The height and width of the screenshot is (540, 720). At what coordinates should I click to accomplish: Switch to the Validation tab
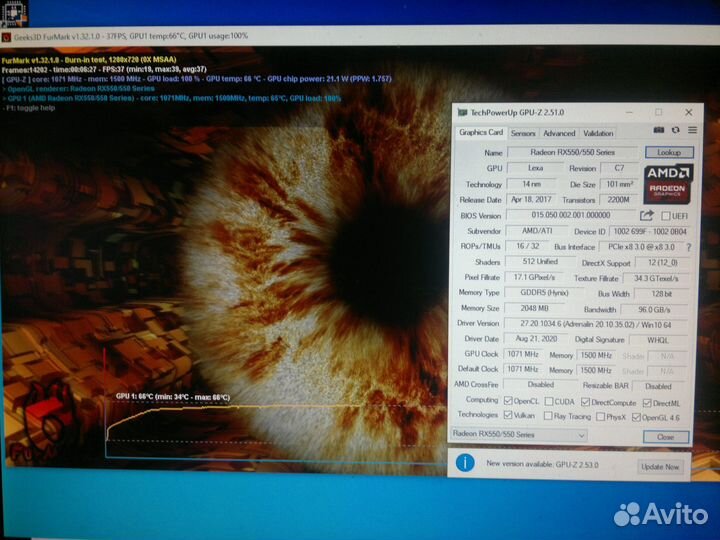tap(598, 133)
